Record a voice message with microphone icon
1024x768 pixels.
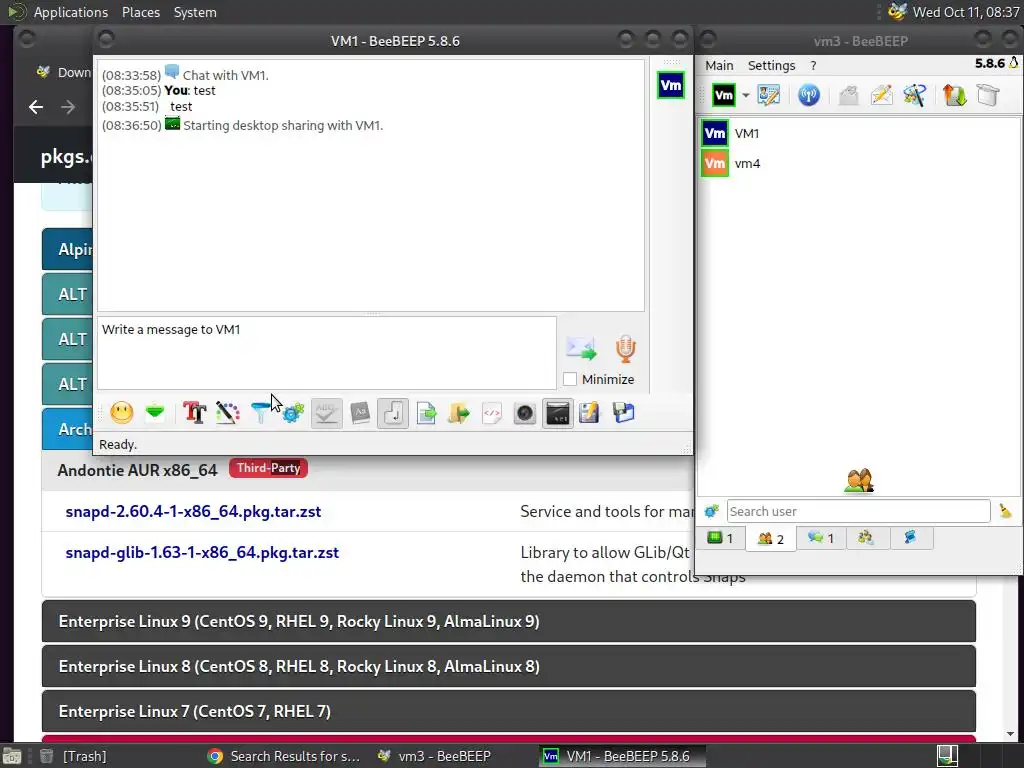[x=626, y=348]
